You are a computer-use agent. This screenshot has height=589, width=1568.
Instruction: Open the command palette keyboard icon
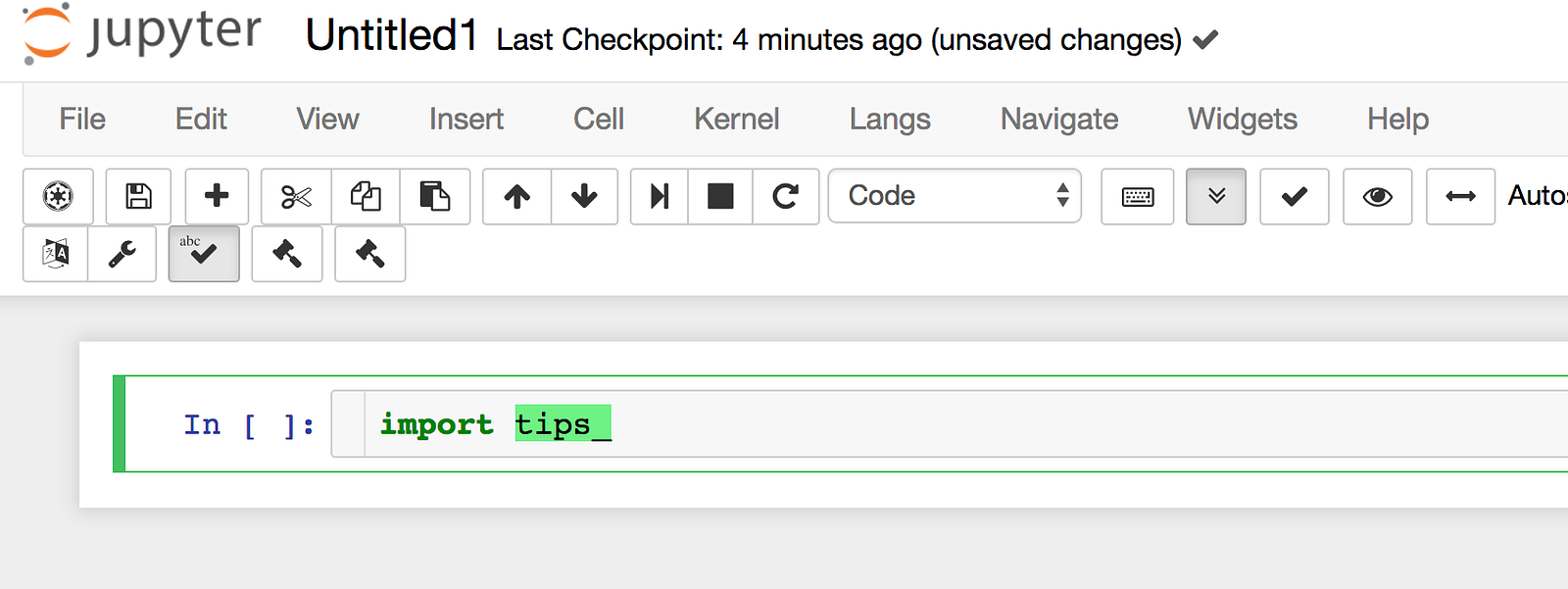click(x=1137, y=197)
